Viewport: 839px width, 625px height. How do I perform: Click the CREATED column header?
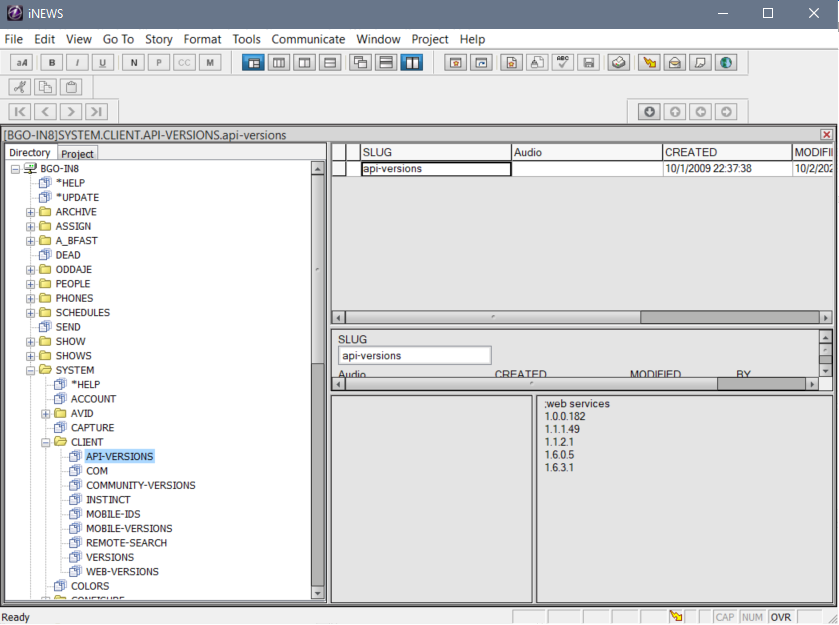(726, 152)
